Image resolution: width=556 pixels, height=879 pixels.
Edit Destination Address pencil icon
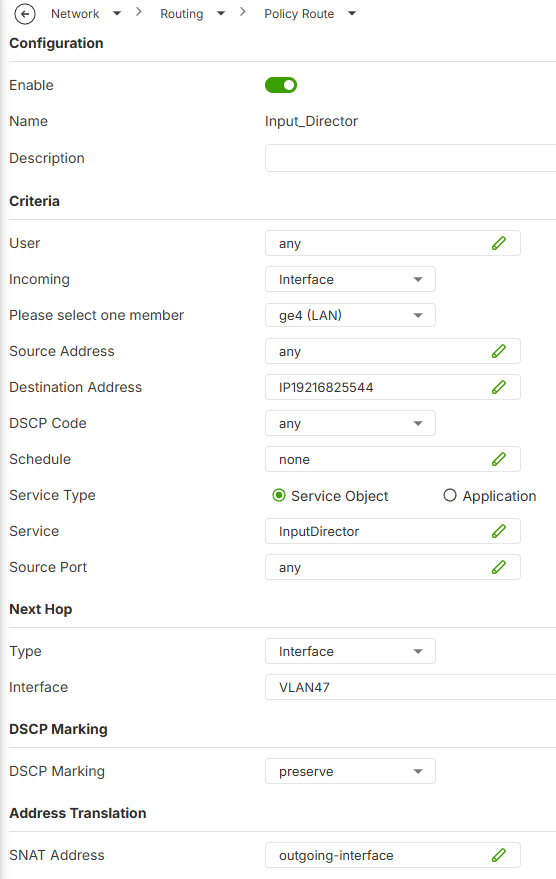(499, 387)
